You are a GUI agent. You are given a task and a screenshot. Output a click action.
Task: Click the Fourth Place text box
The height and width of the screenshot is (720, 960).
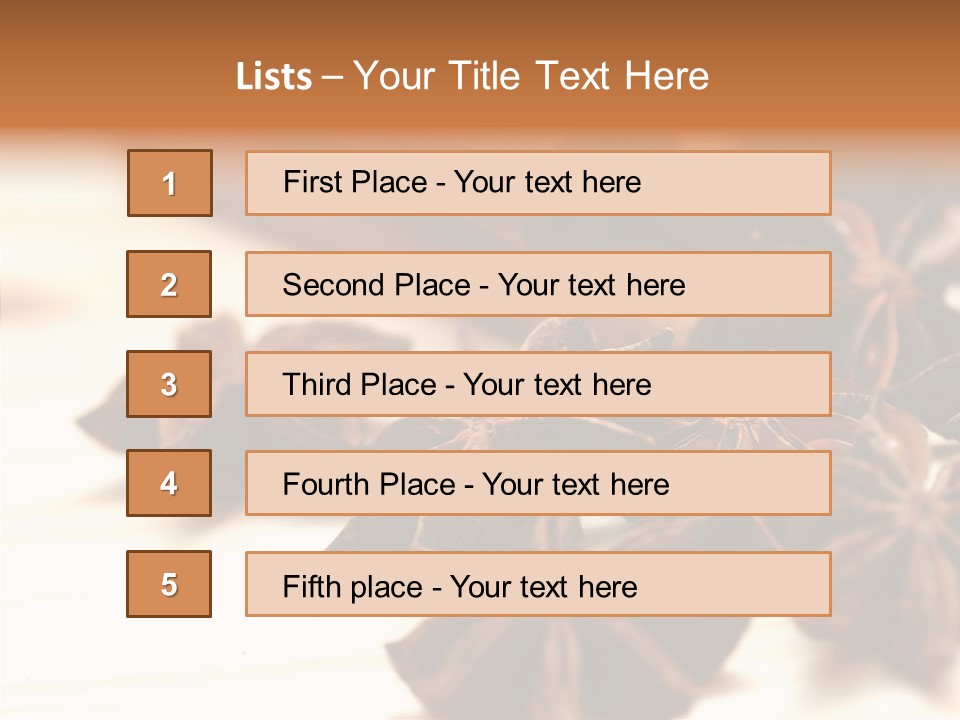coord(538,483)
